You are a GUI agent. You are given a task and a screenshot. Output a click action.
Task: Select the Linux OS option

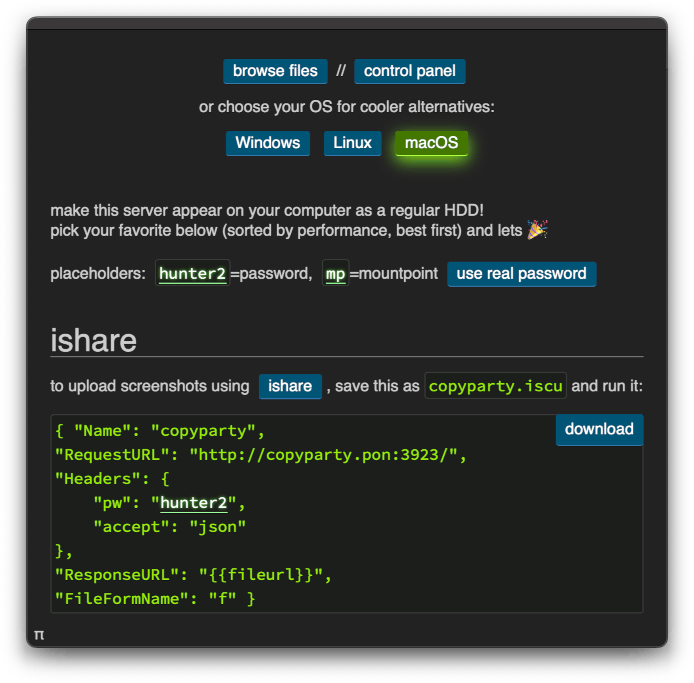(352, 143)
